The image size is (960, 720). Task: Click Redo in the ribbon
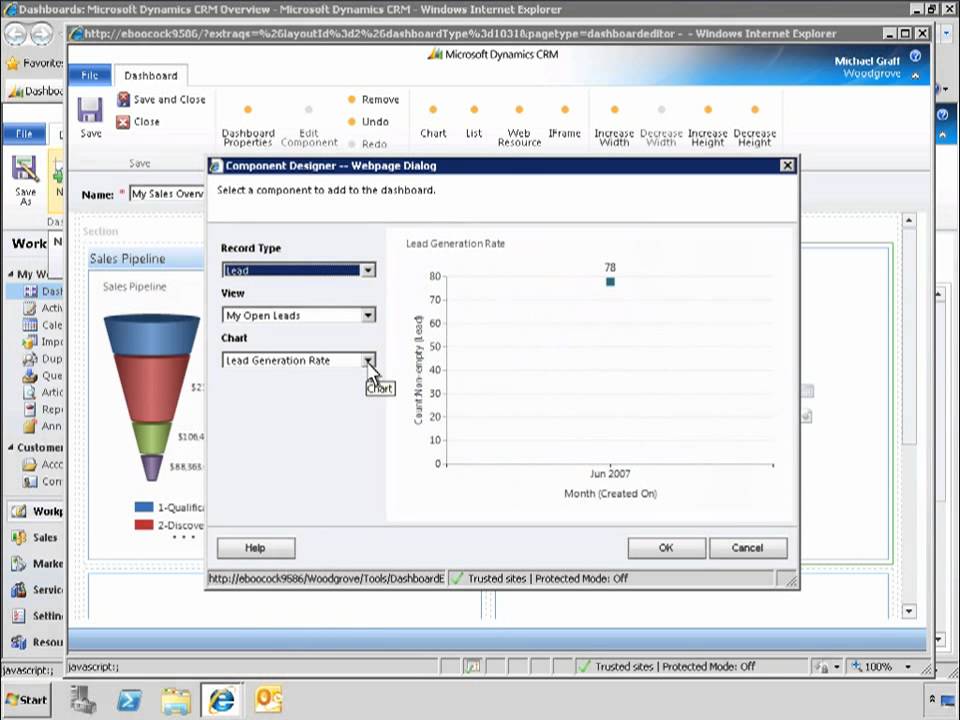click(x=367, y=144)
